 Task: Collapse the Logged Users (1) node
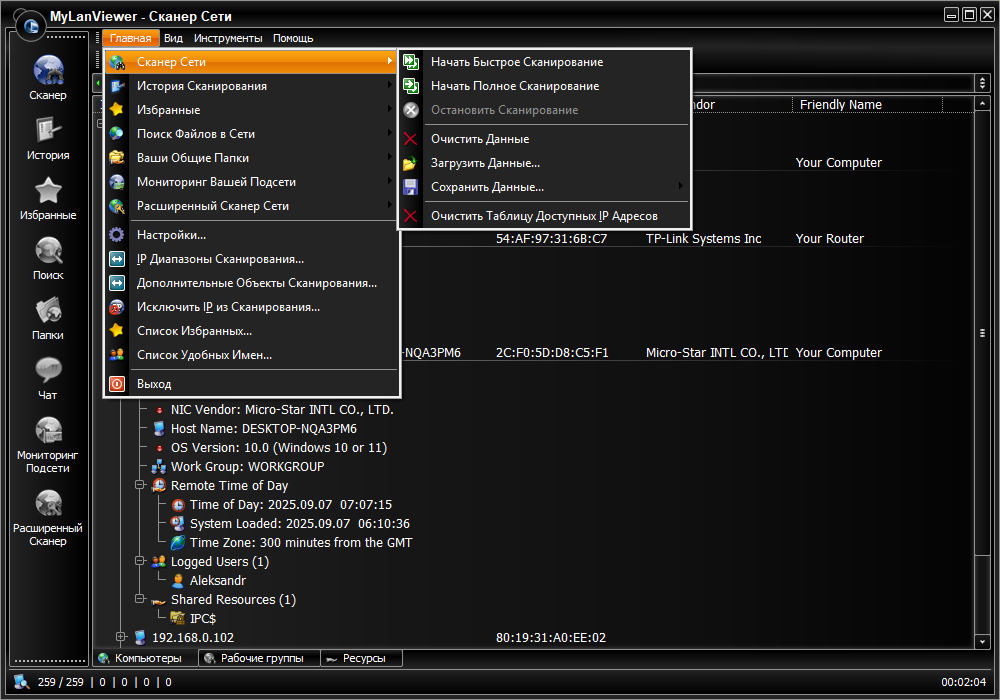(x=140, y=561)
